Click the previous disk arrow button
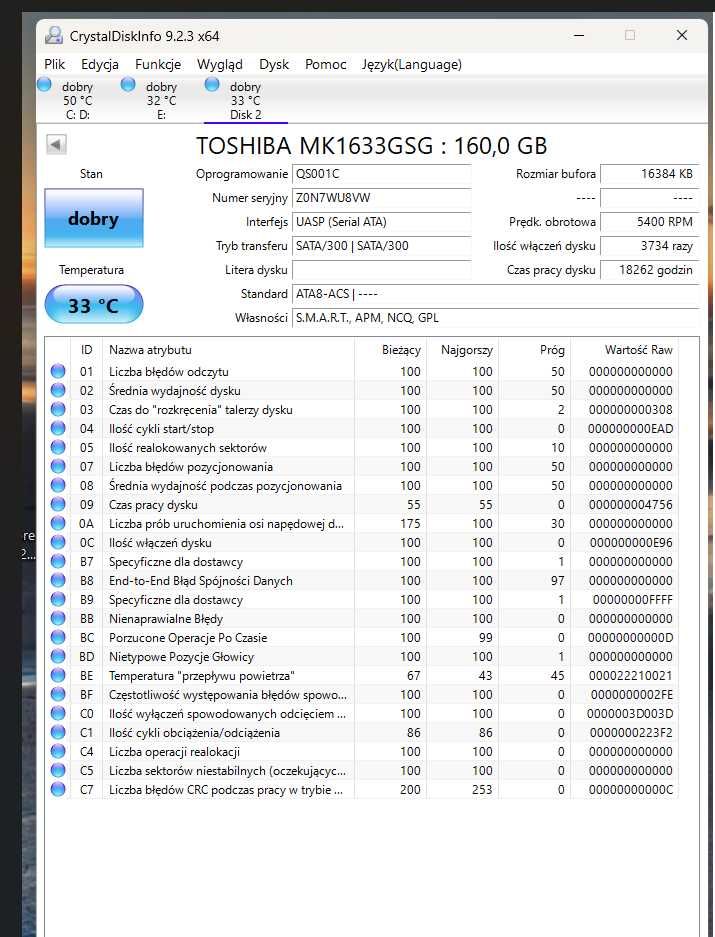 (56, 144)
